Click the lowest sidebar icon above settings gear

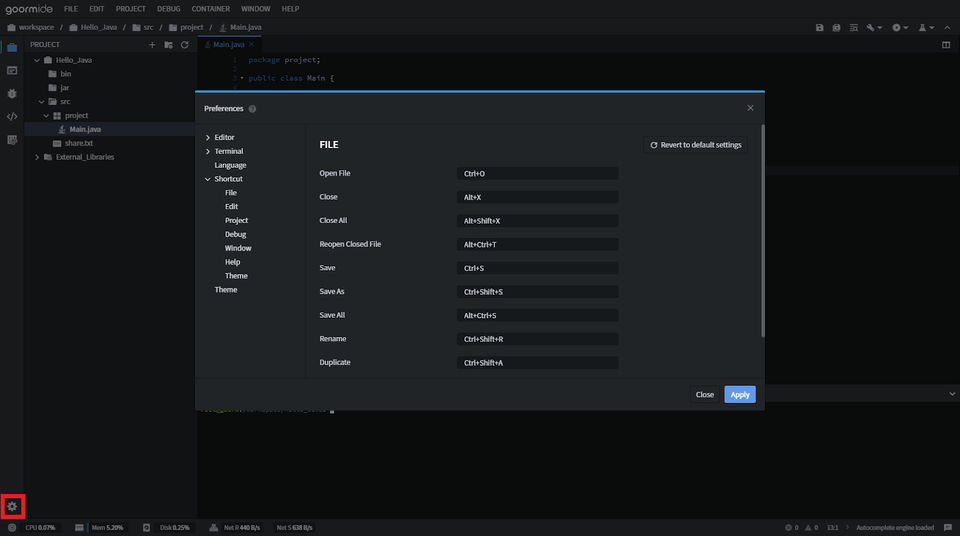[12, 140]
